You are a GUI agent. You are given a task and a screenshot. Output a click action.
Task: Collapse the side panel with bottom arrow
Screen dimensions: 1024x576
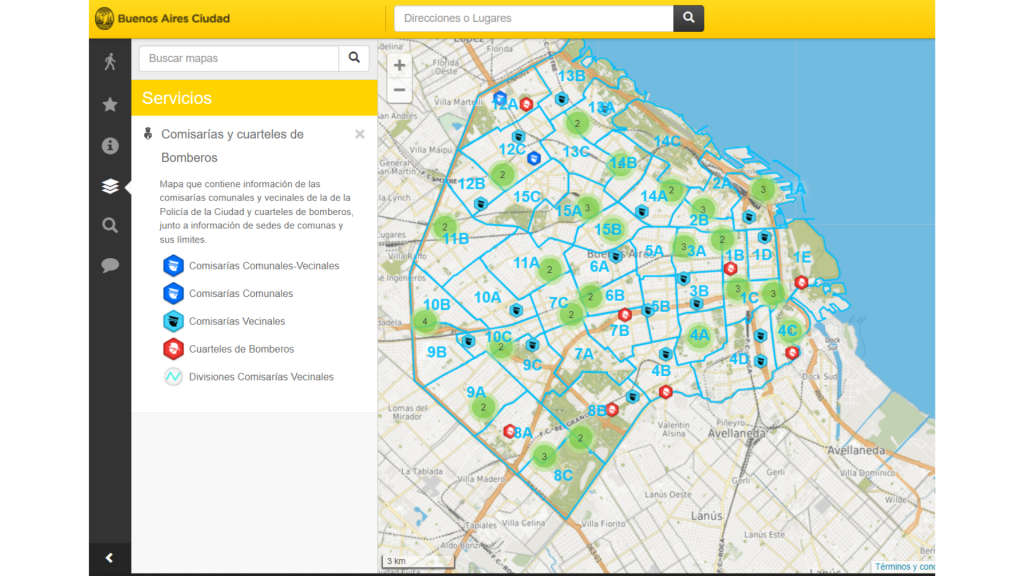point(110,558)
